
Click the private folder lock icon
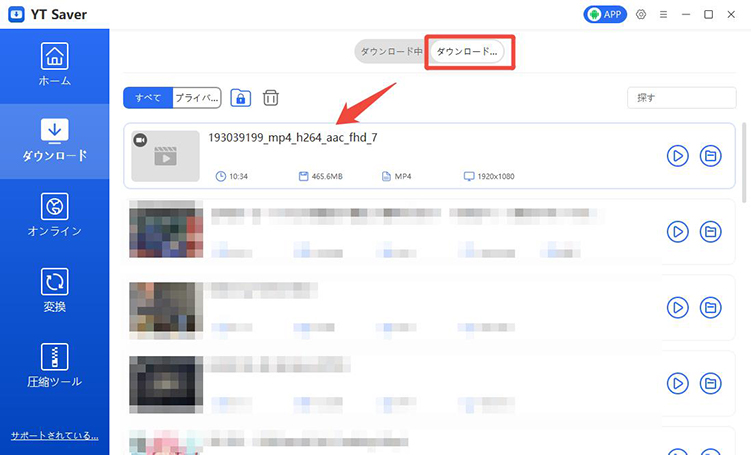coord(240,98)
